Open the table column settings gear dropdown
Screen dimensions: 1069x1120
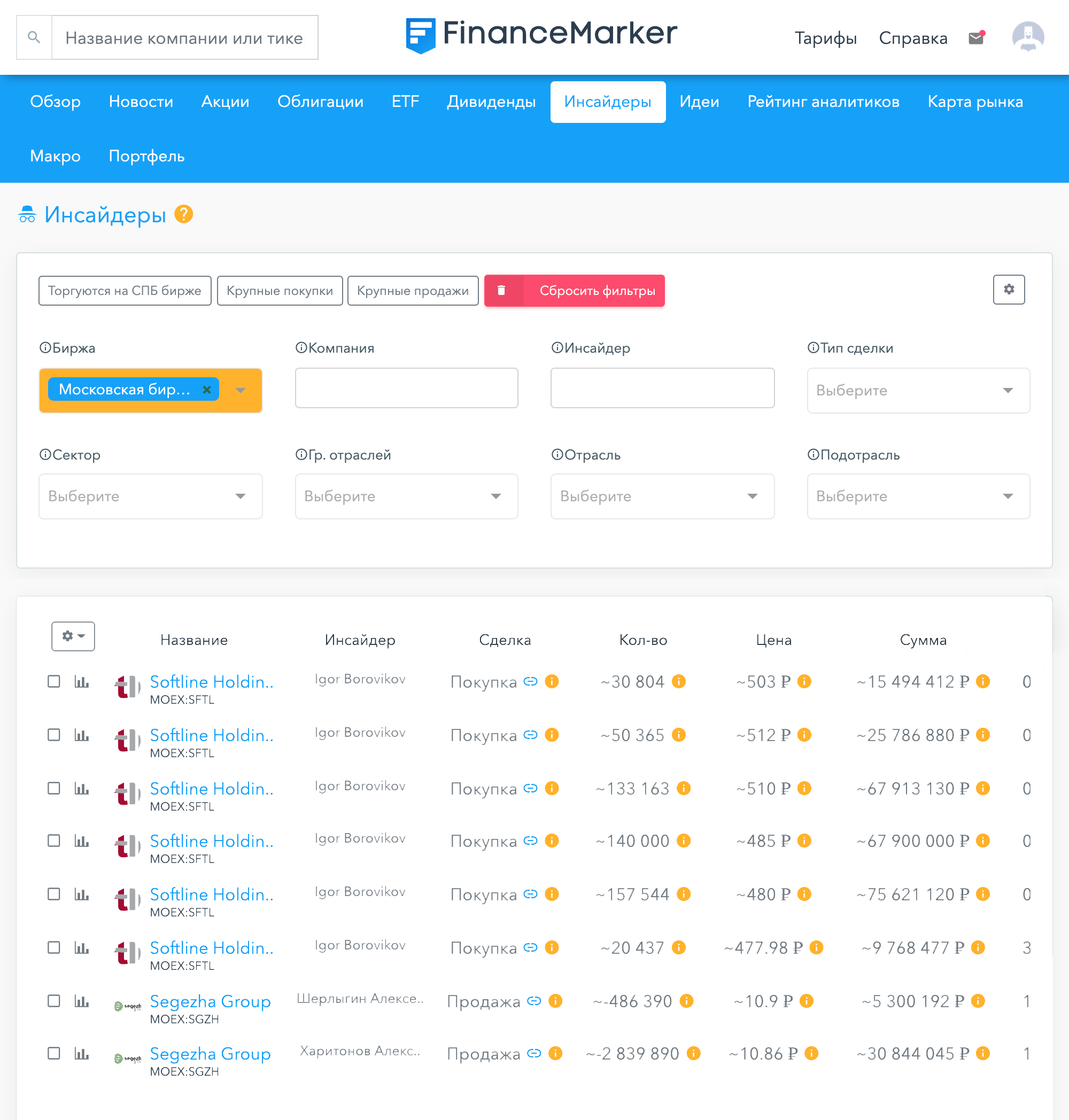(x=73, y=636)
